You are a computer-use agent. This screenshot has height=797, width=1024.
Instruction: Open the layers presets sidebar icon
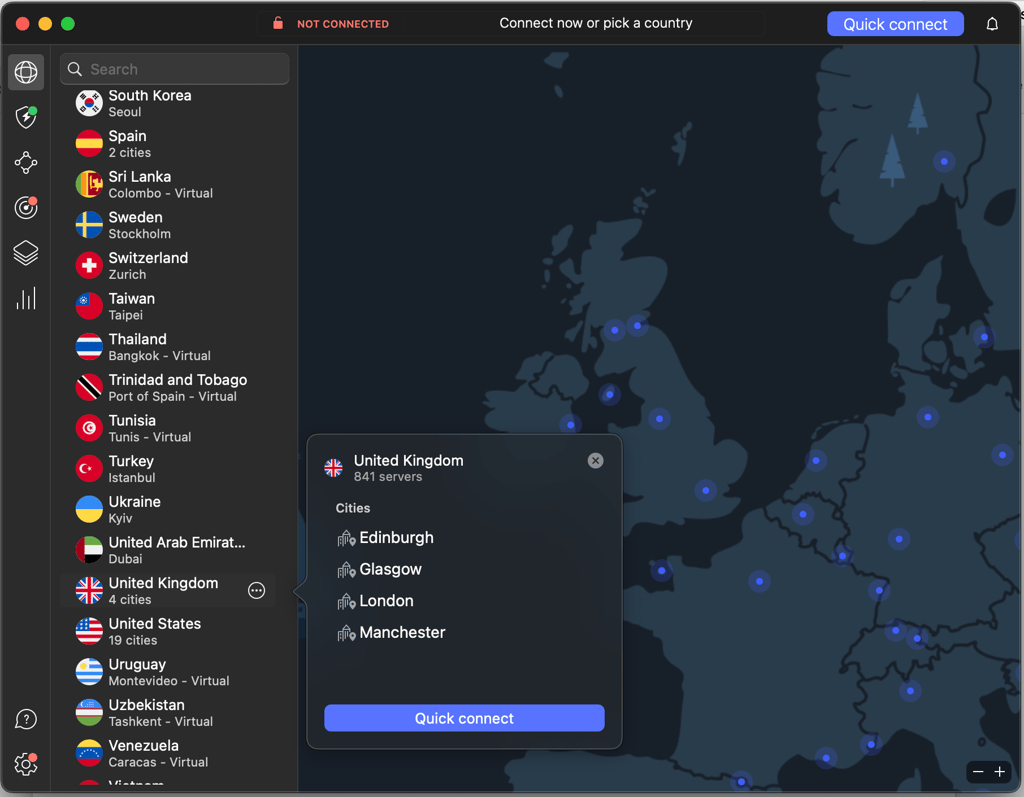tap(26, 253)
